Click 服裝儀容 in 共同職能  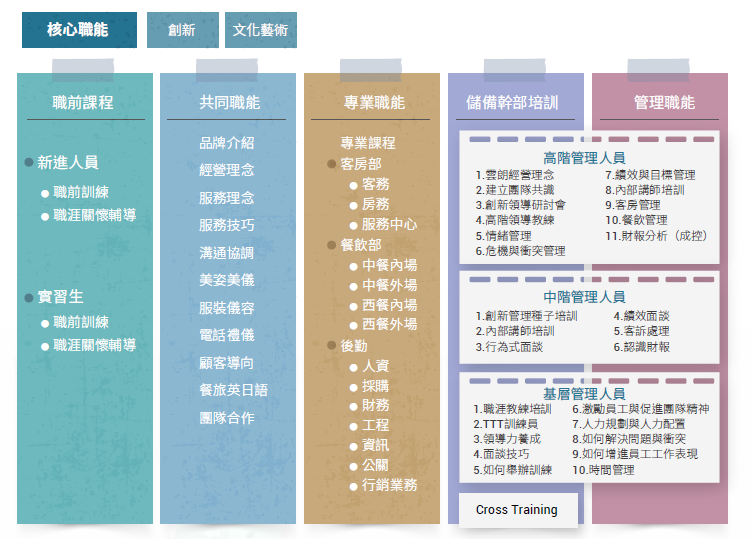[227, 308]
